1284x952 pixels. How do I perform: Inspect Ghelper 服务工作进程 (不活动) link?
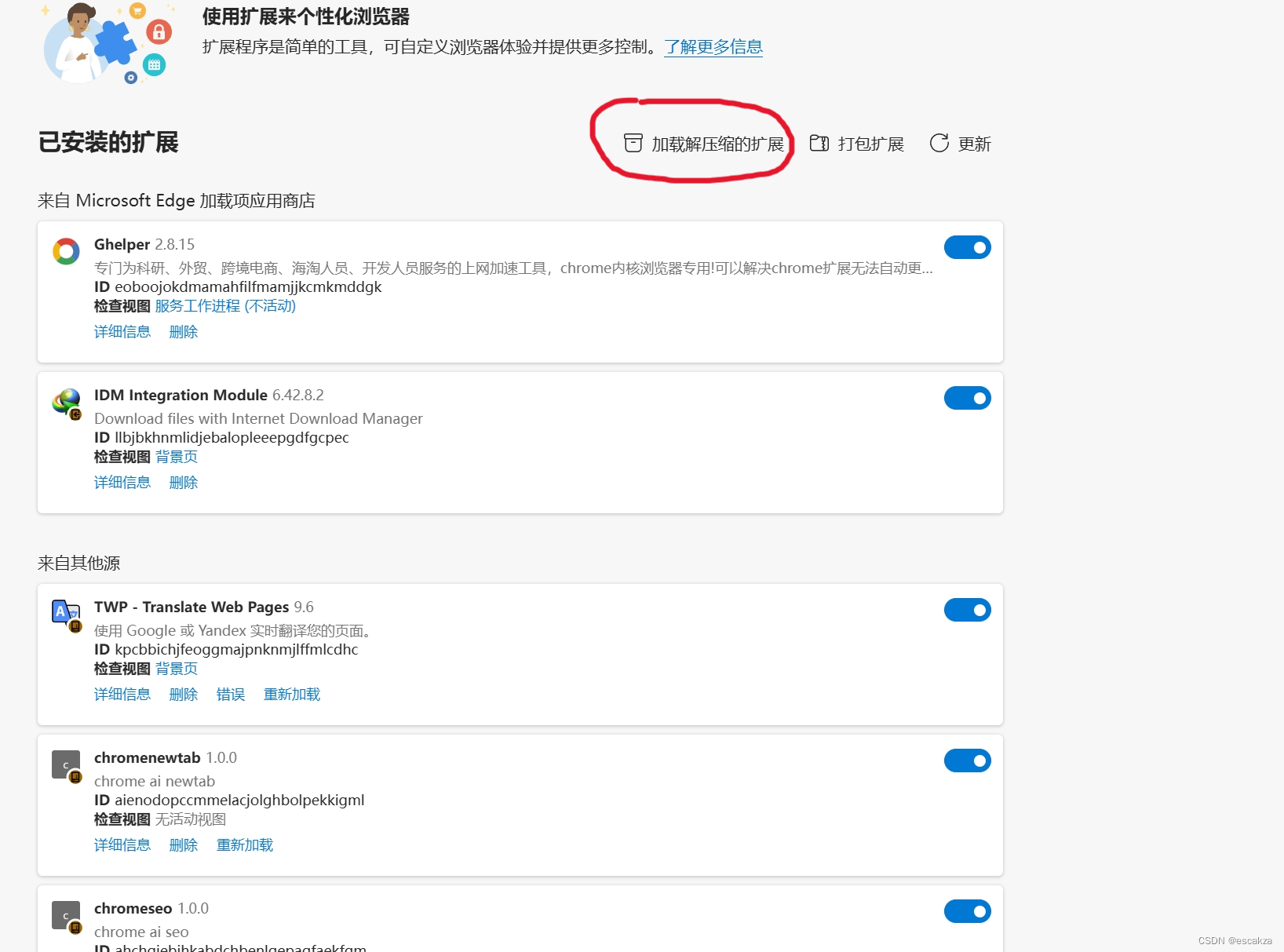click(x=225, y=306)
